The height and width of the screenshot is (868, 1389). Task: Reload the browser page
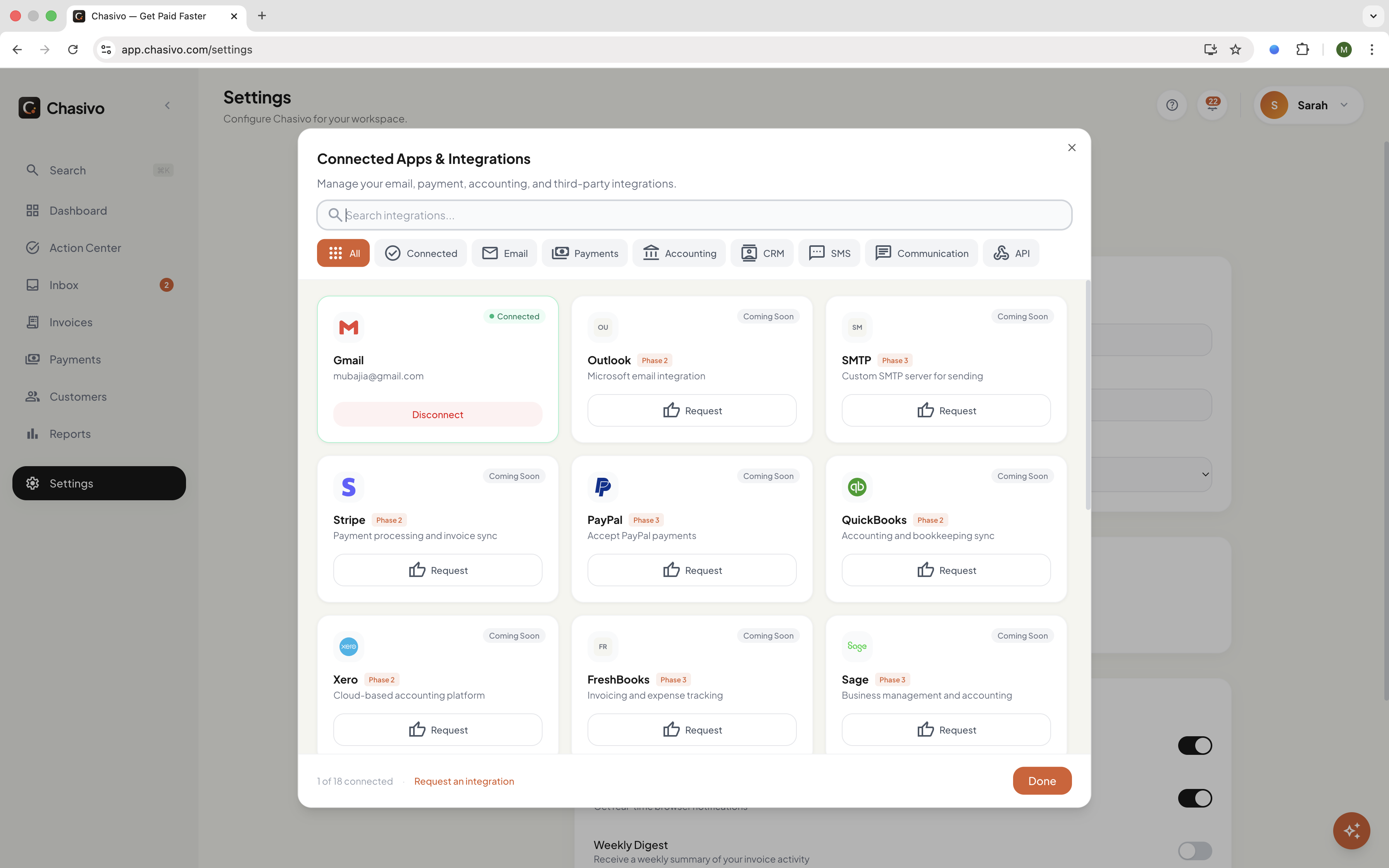click(x=73, y=49)
